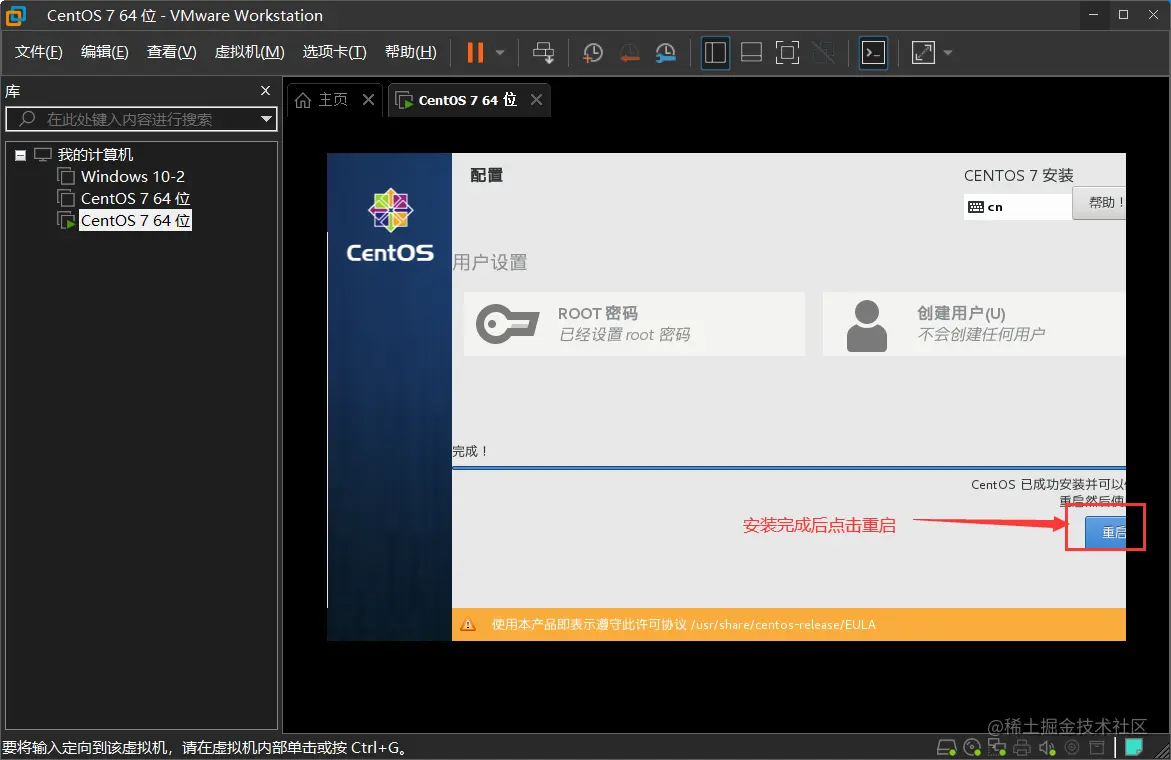Open the 查看(V) menu

172,52
